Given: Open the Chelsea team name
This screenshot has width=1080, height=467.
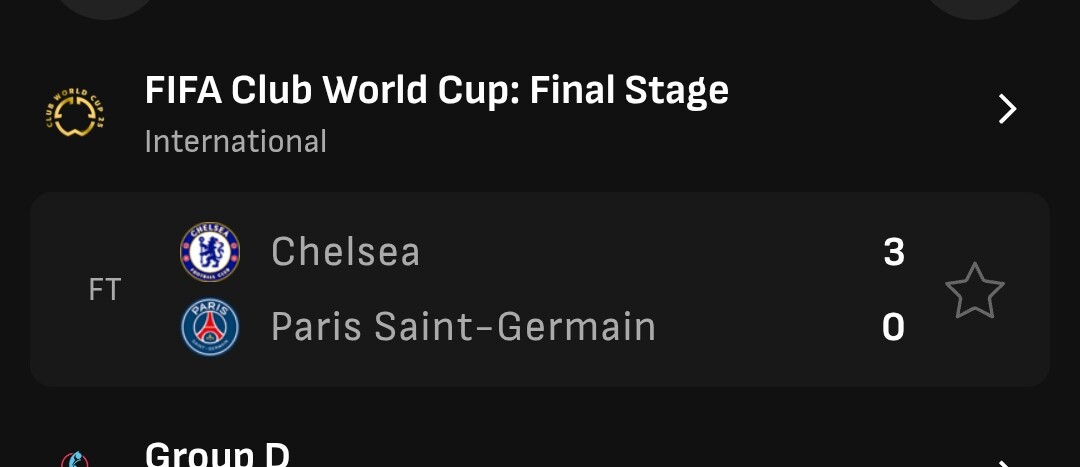Looking at the screenshot, I should [x=345, y=251].
